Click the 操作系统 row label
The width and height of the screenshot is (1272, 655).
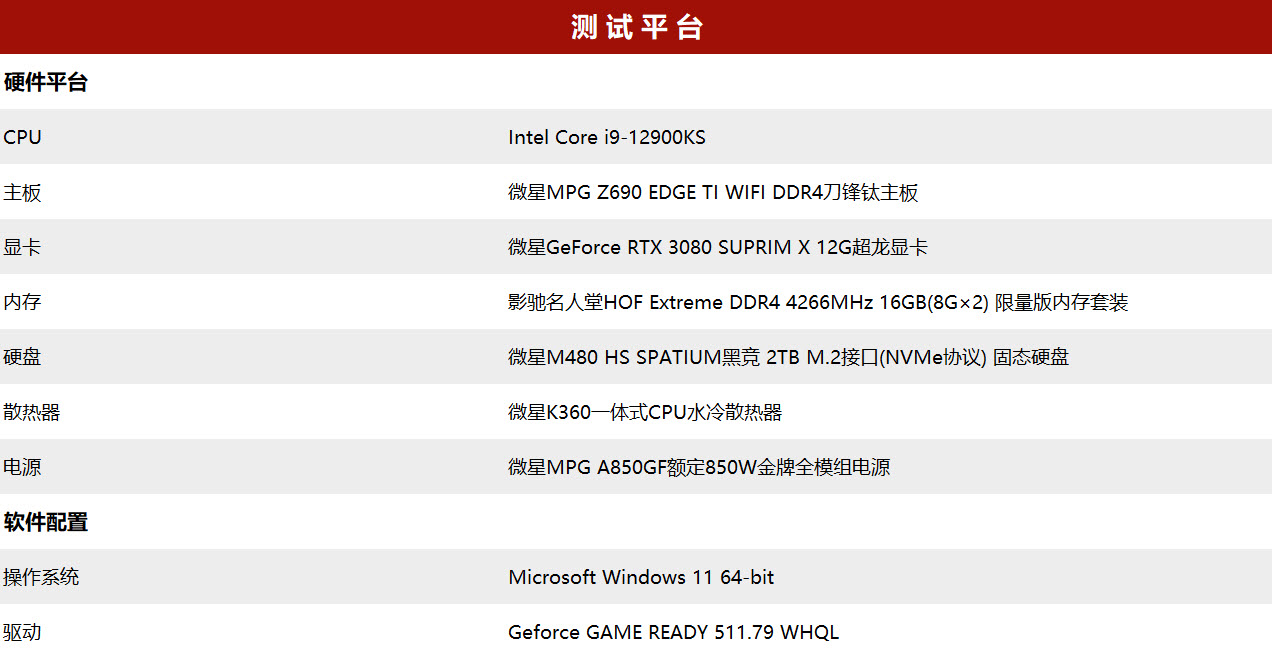(41, 577)
